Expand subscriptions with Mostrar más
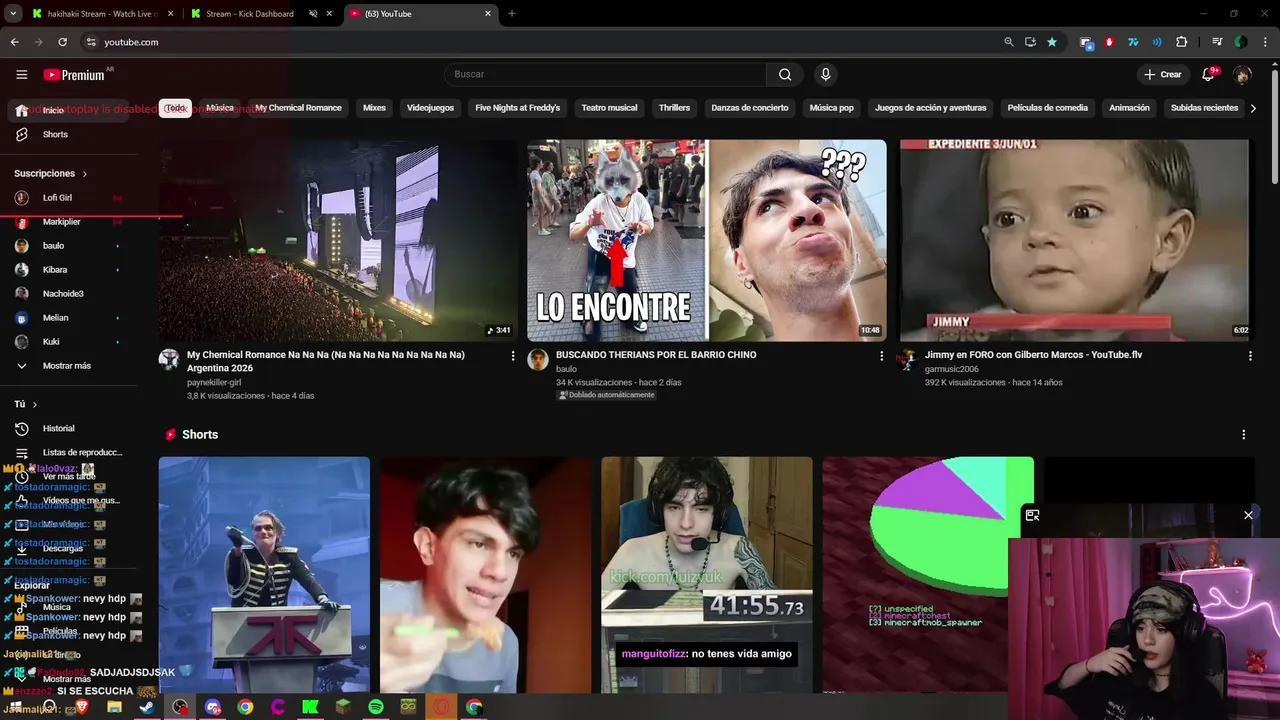The width and height of the screenshot is (1280, 720). (69, 366)
